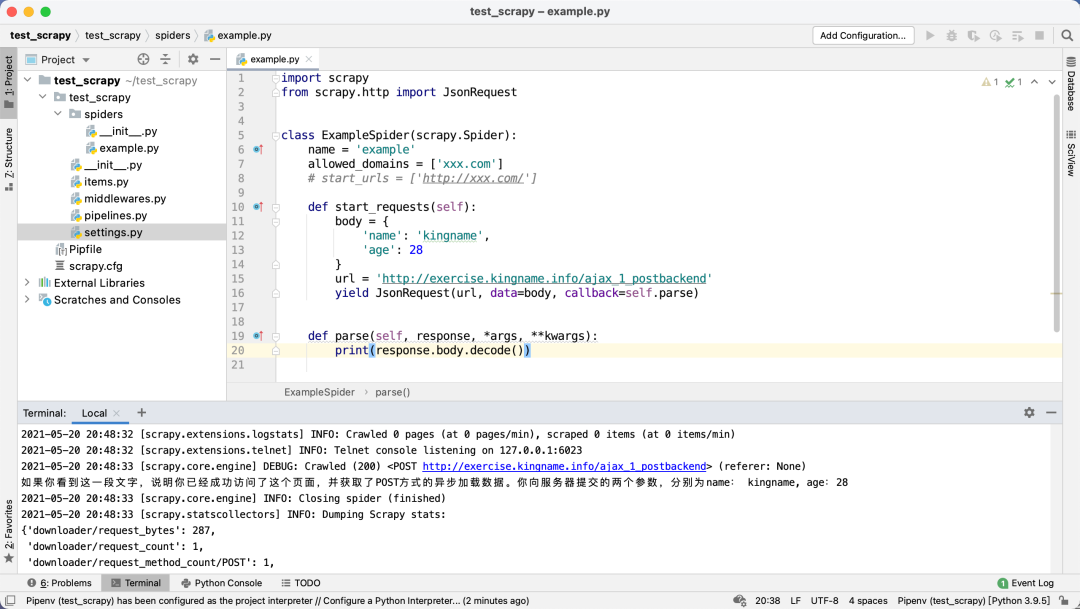Click Pipenv interpreter in status bar
The height and width of the screenshot is (609, 1080).
pyautogui.click(x=973, y=601)
